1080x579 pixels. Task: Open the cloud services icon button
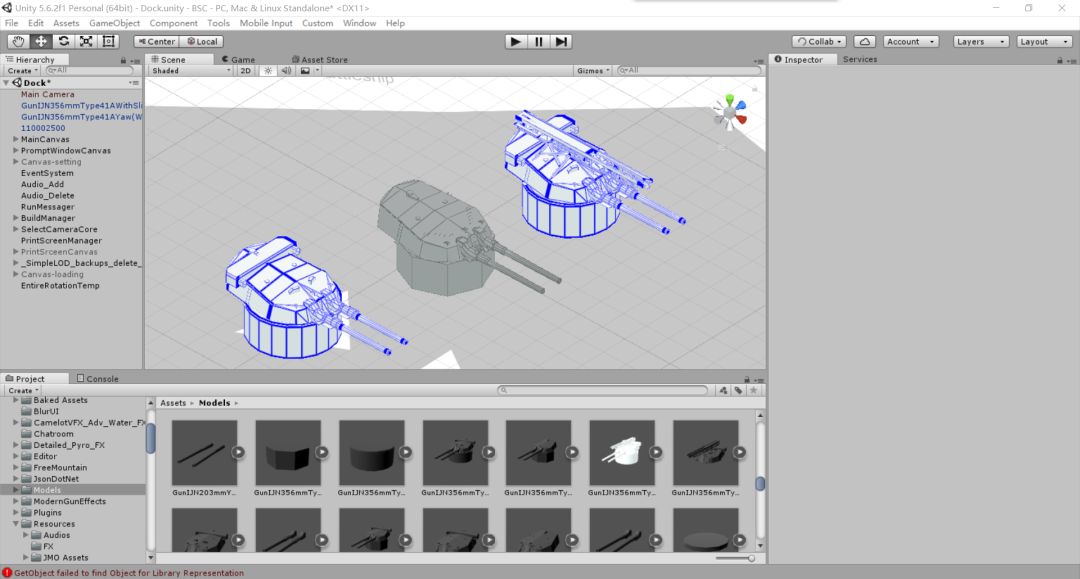pyautogui.click(x=865, y=41)
